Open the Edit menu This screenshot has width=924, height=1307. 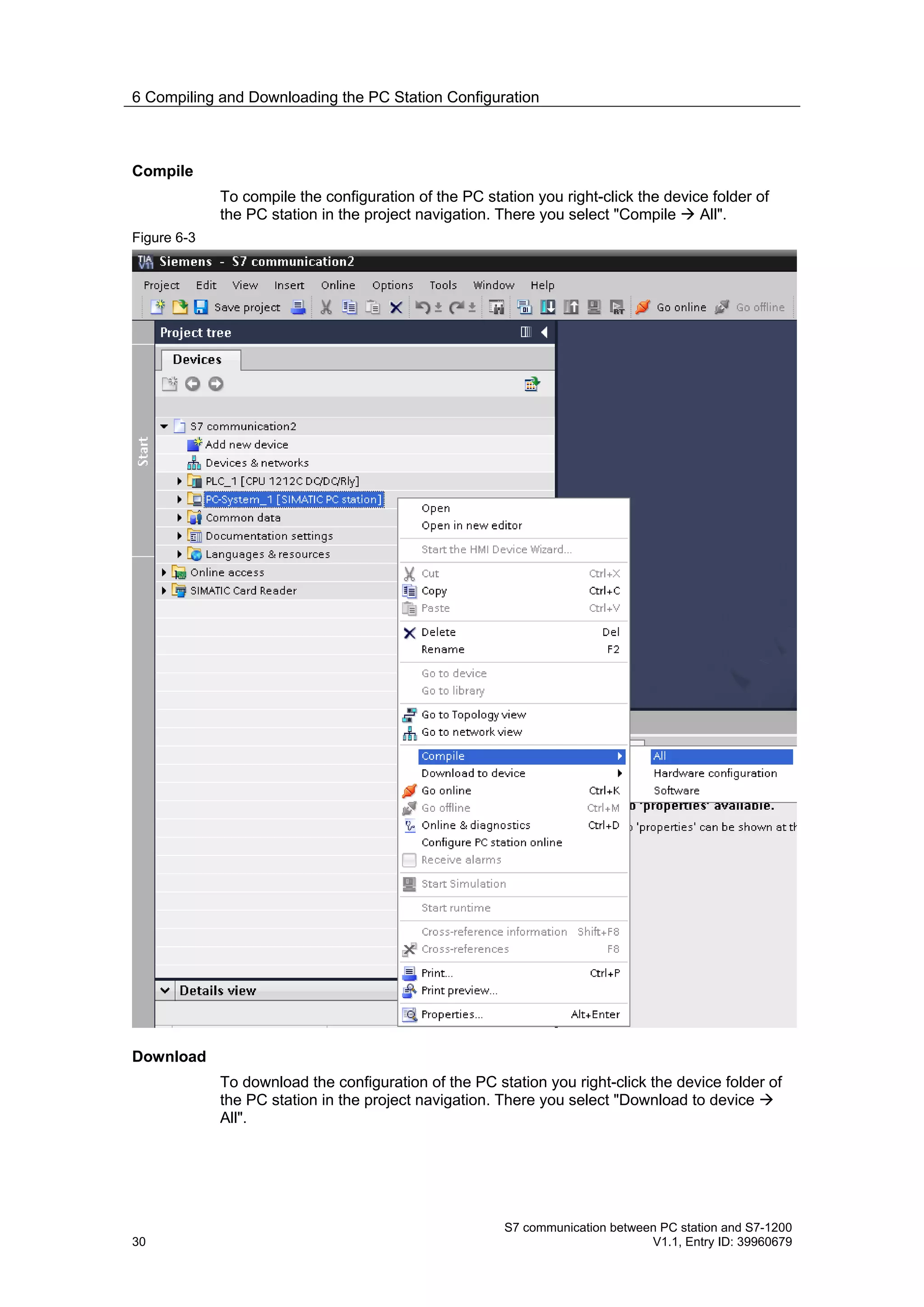click(206, 285)
